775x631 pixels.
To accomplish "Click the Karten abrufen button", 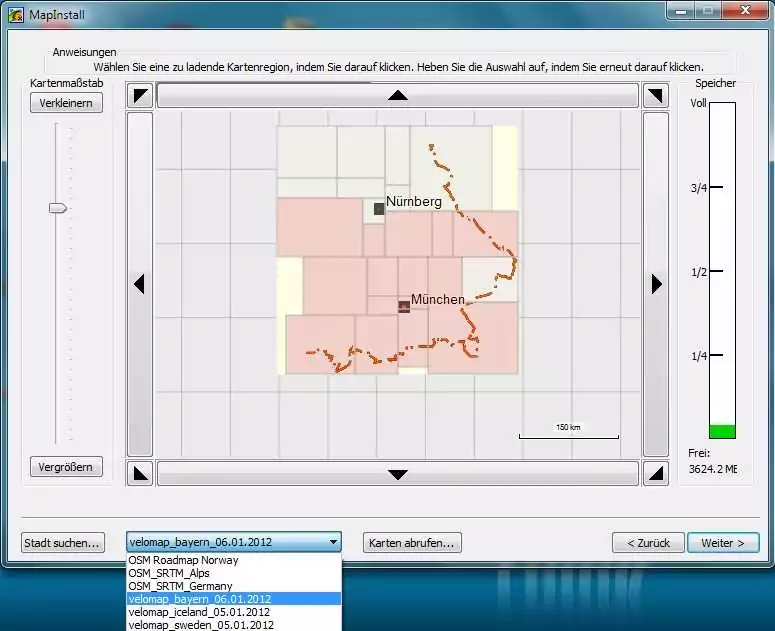I will click(x=412, y=543).
